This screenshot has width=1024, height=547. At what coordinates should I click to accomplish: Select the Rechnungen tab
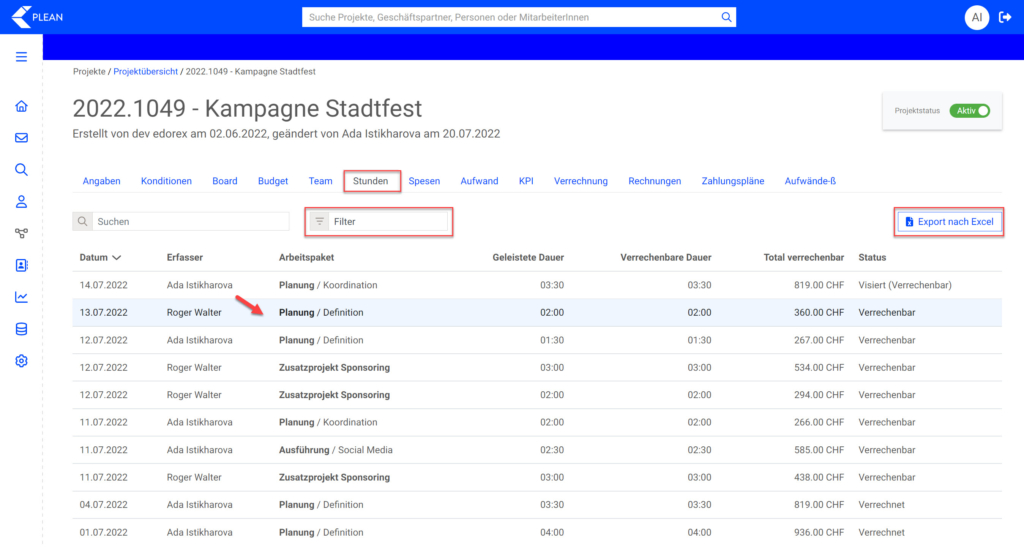pyautogui.click(x=654, y=181)
